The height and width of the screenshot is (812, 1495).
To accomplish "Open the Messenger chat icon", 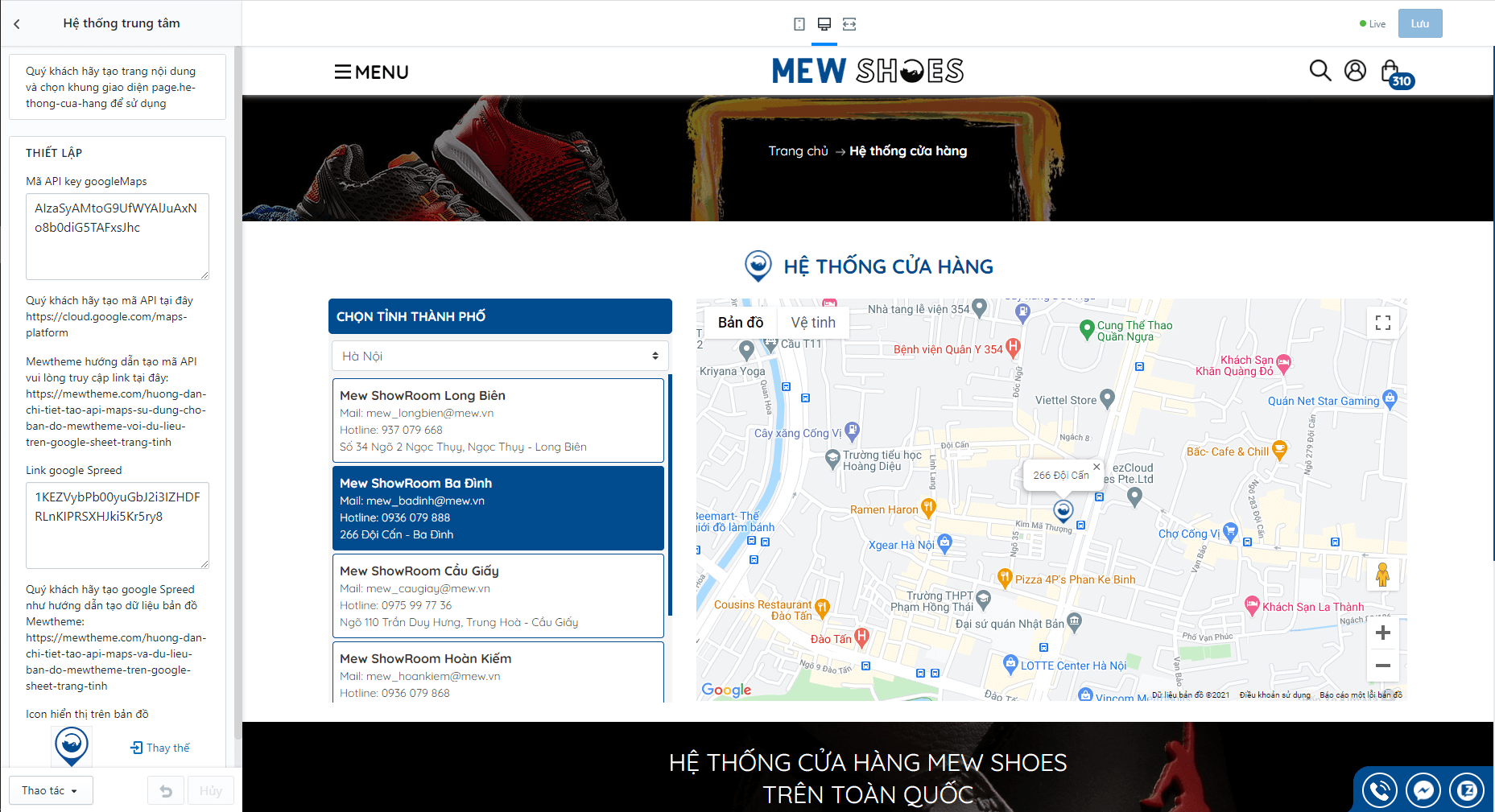I will (1423, 790).
